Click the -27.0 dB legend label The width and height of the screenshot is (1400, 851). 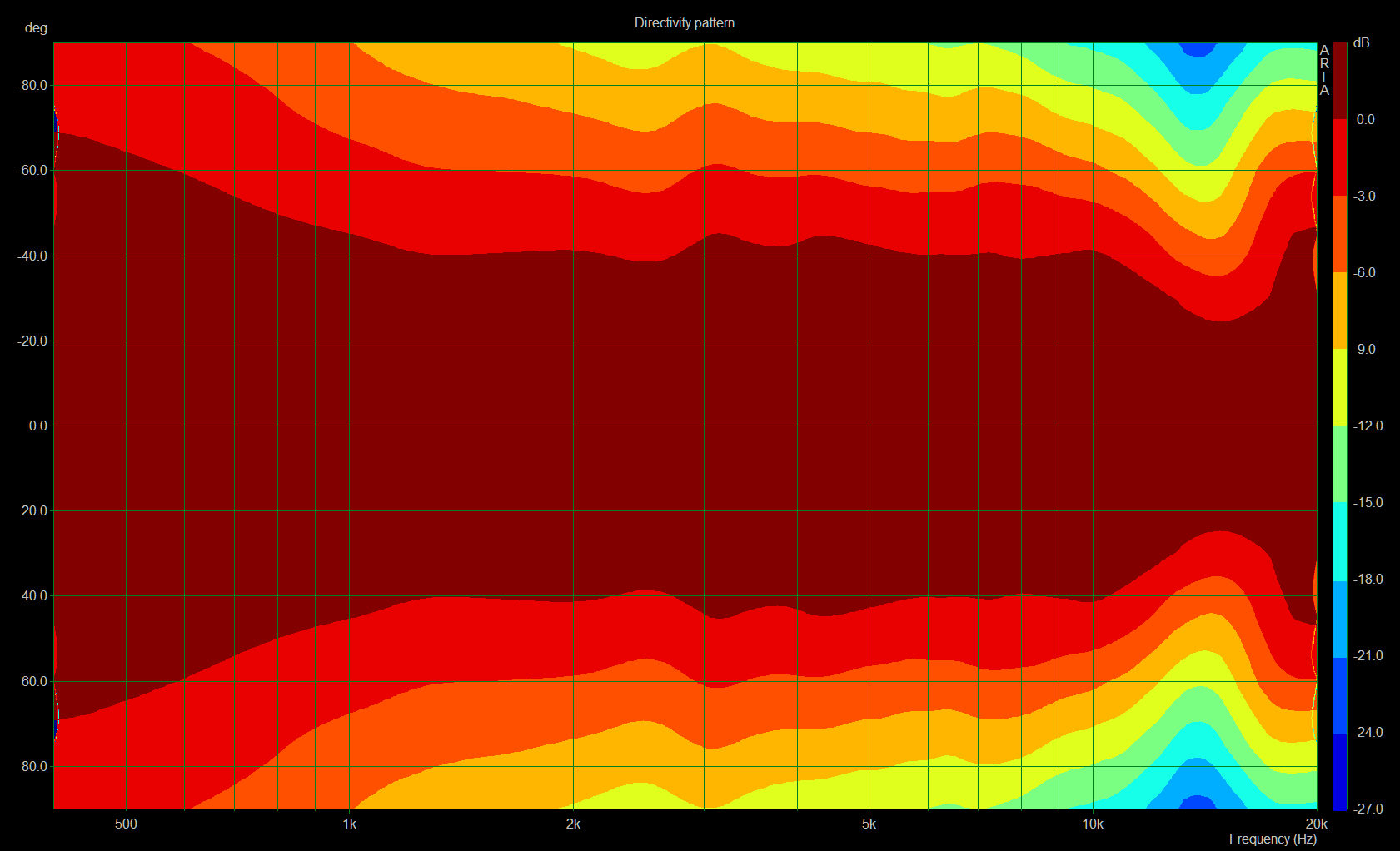pos(1368,809)
